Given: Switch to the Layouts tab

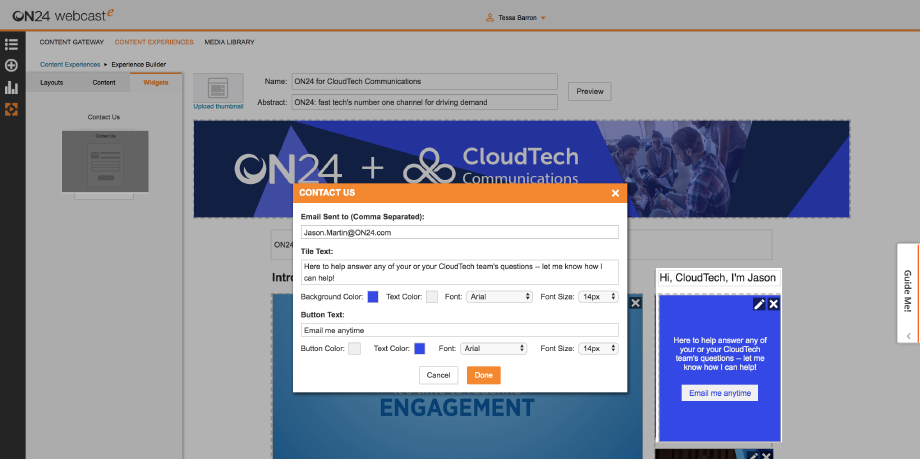Looking at the screenshot, I should (x=52, y=83).
